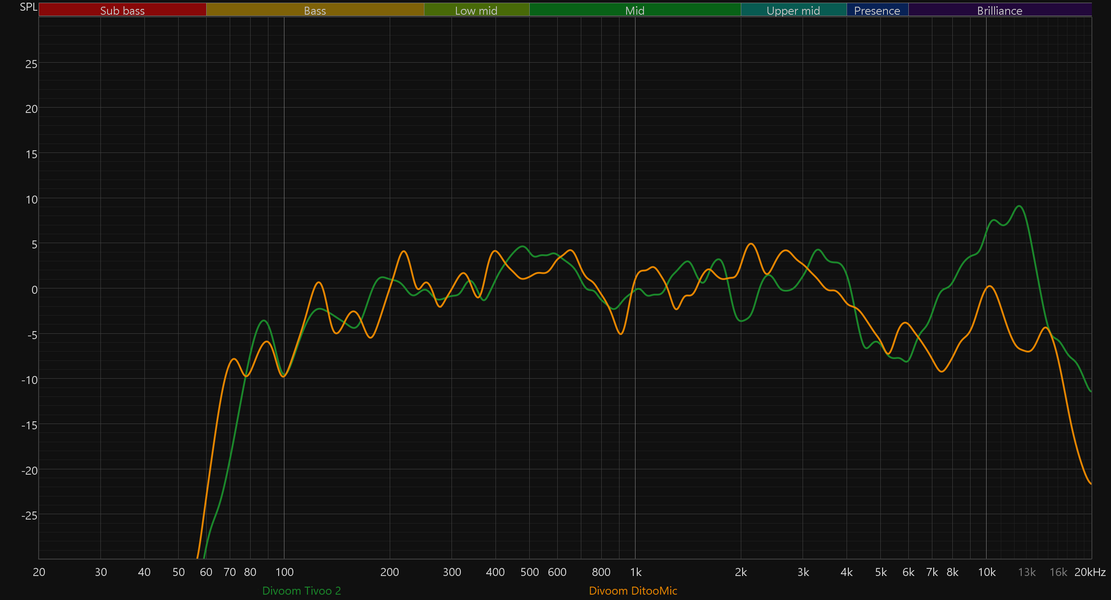Screen dimensions: 1111x600
Task: Click the 10k frequency axis label
Action: click(x=986, y=572)
